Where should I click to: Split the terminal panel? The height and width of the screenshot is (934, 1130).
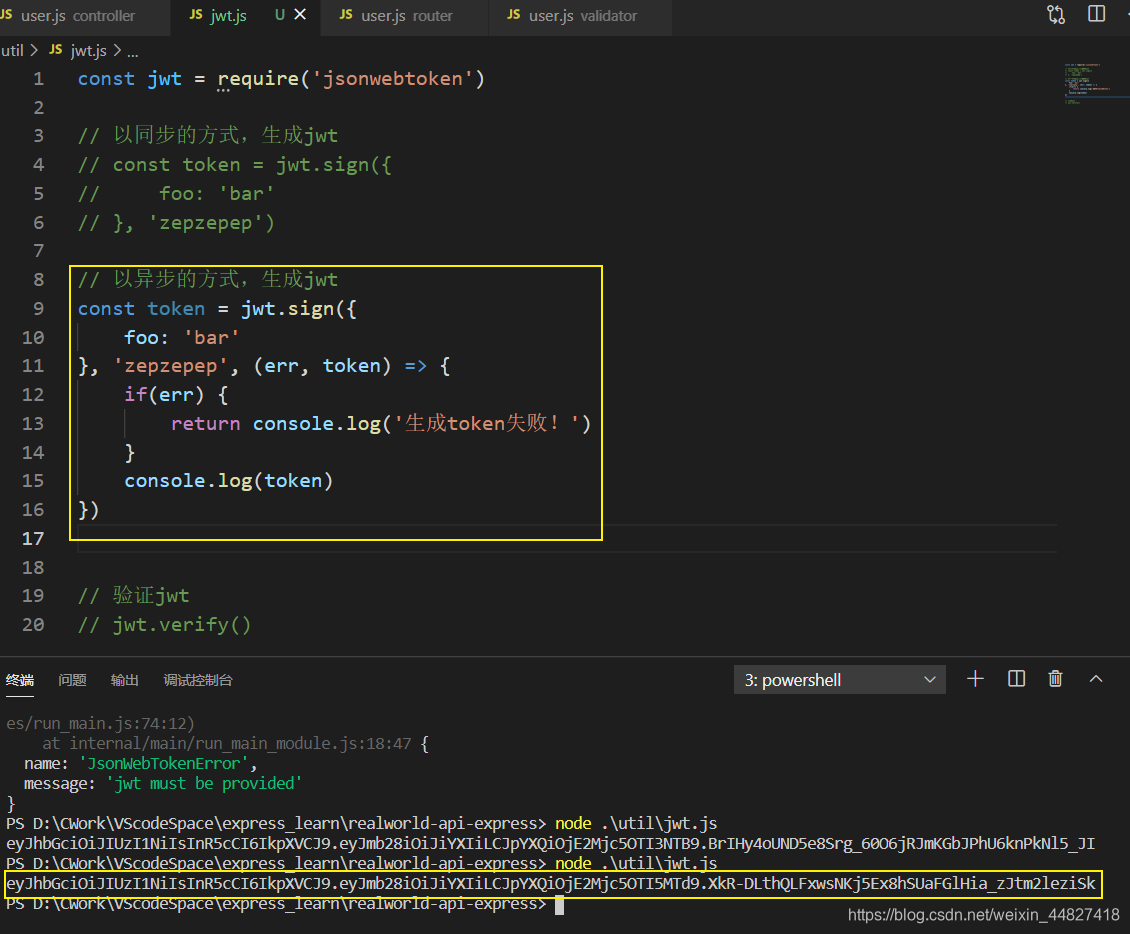pos(1016,679)
